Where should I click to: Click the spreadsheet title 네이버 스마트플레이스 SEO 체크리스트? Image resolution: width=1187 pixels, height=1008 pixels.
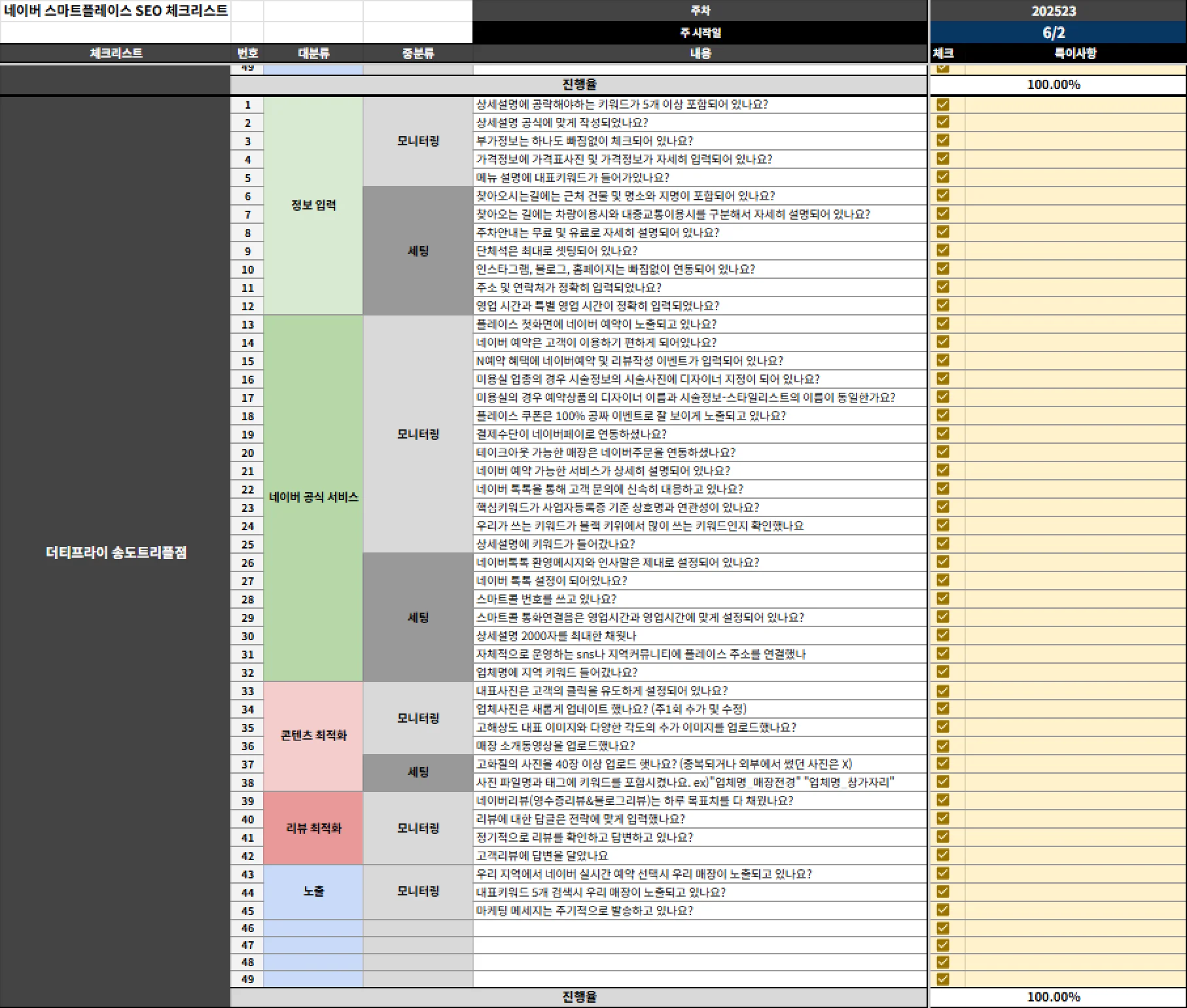116,11
